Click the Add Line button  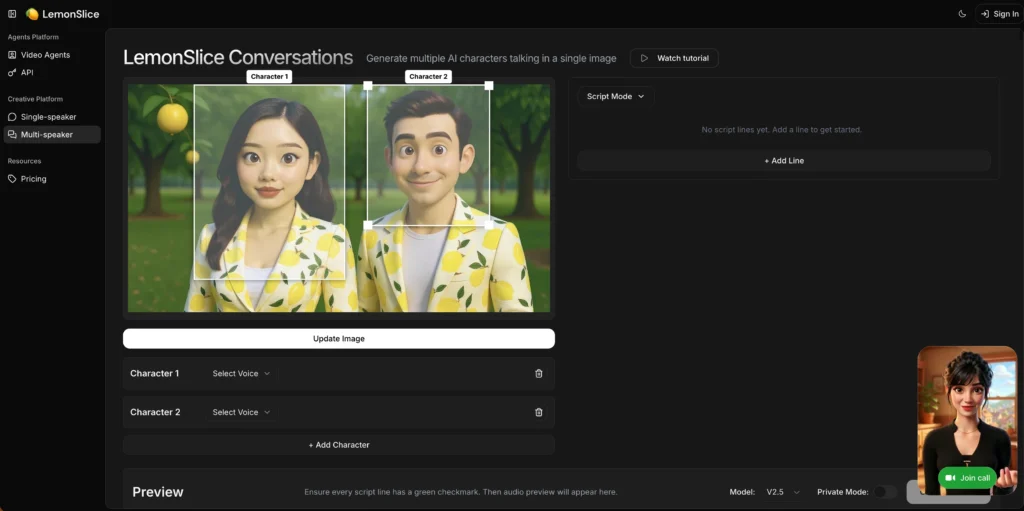tap(784, 161)
